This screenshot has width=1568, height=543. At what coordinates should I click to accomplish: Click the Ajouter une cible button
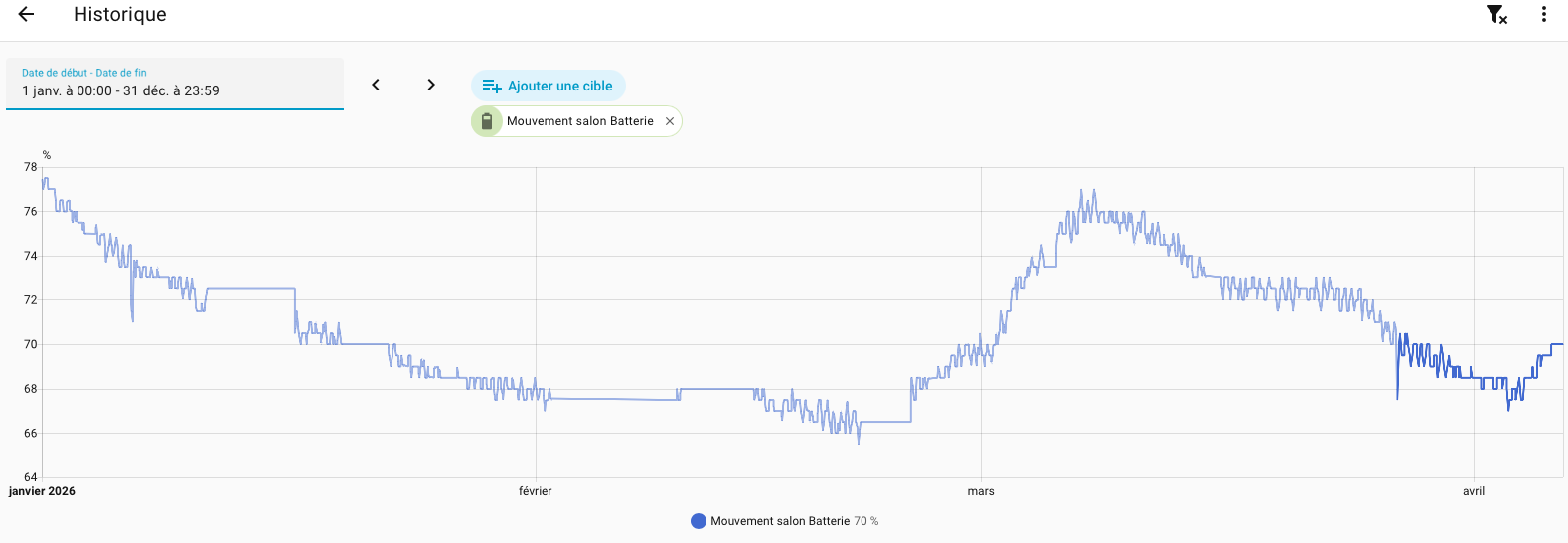(548, 86)
